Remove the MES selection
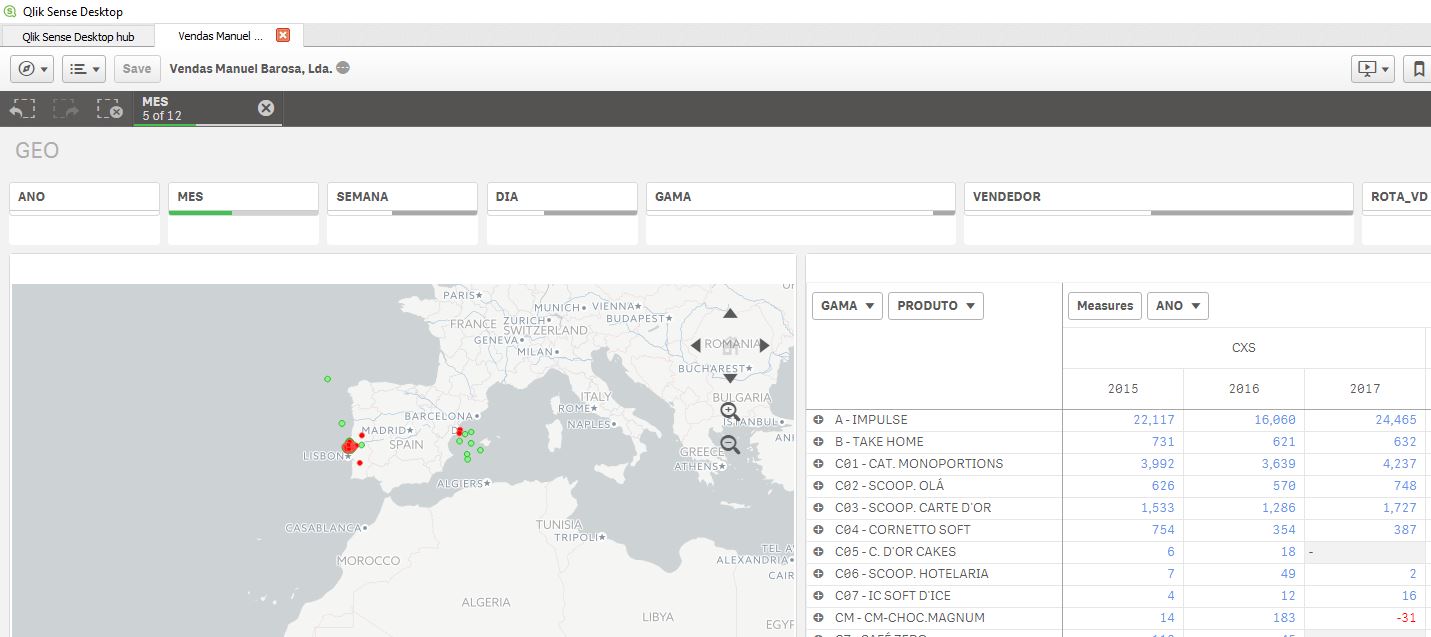Screen dimensions: 1431x637 266,108
